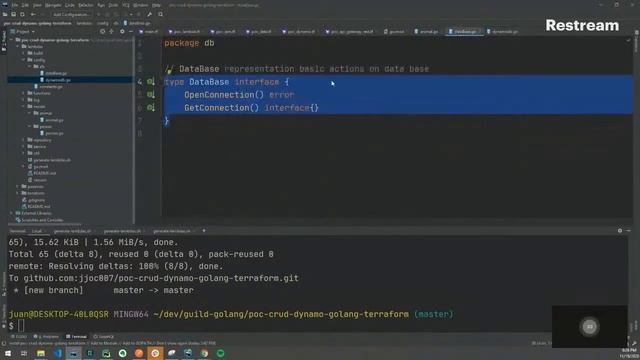
Task: Click the Terminal tool window button
Action: point(76,337)
